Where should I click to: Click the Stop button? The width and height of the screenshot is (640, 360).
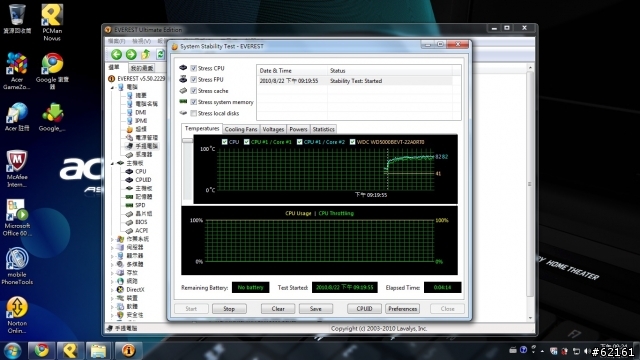[x=229, y=309]
